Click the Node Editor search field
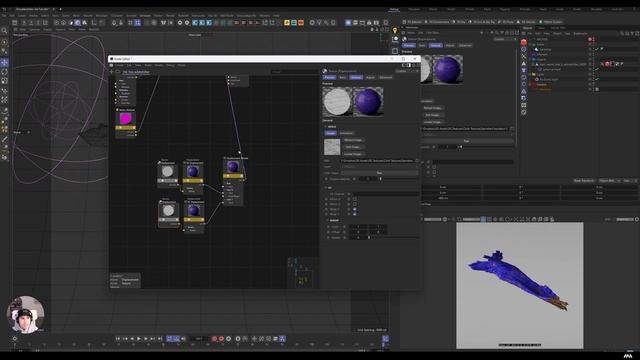 click(x=294, y=72)
